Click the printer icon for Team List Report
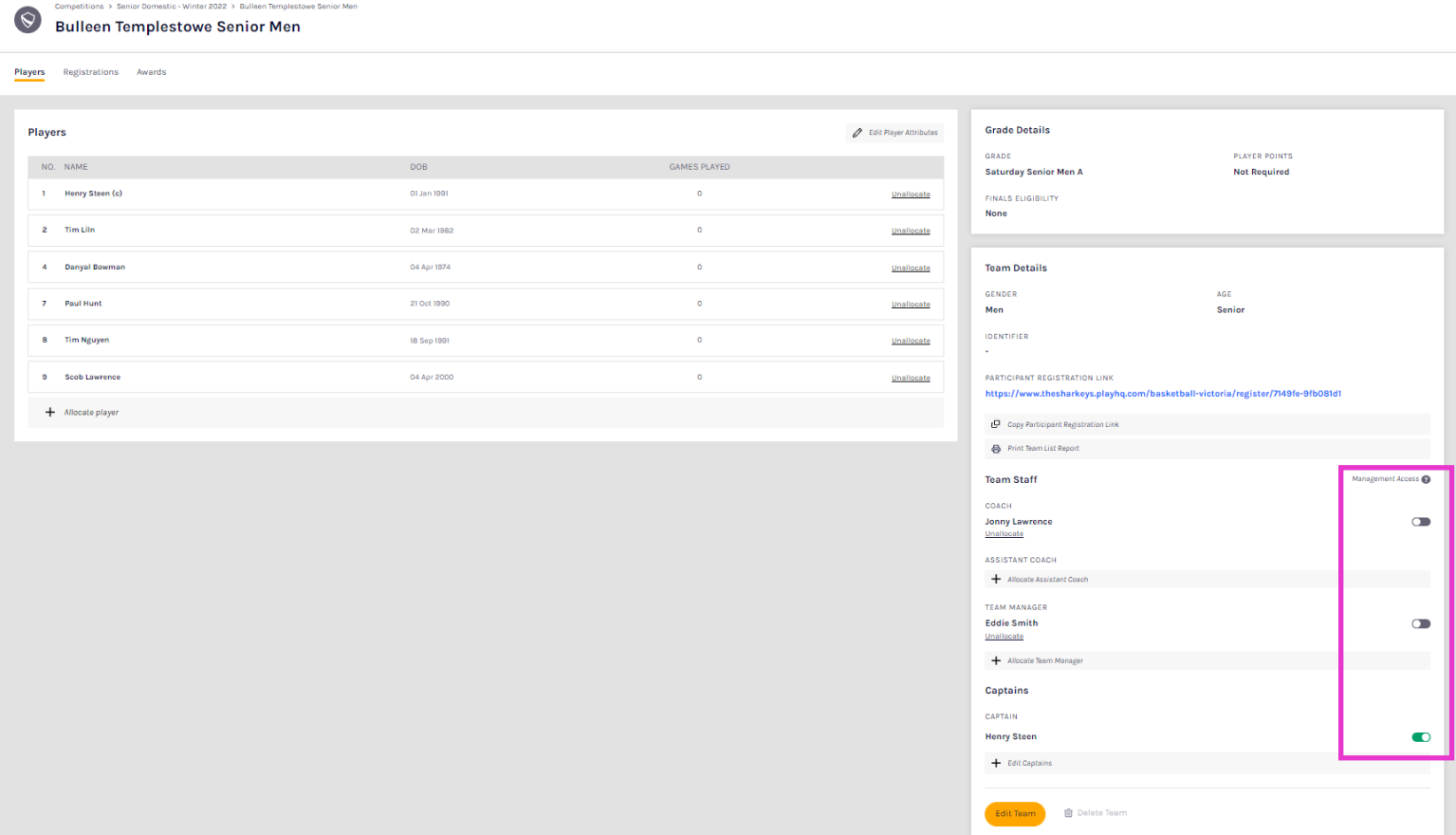 point(995,449)
